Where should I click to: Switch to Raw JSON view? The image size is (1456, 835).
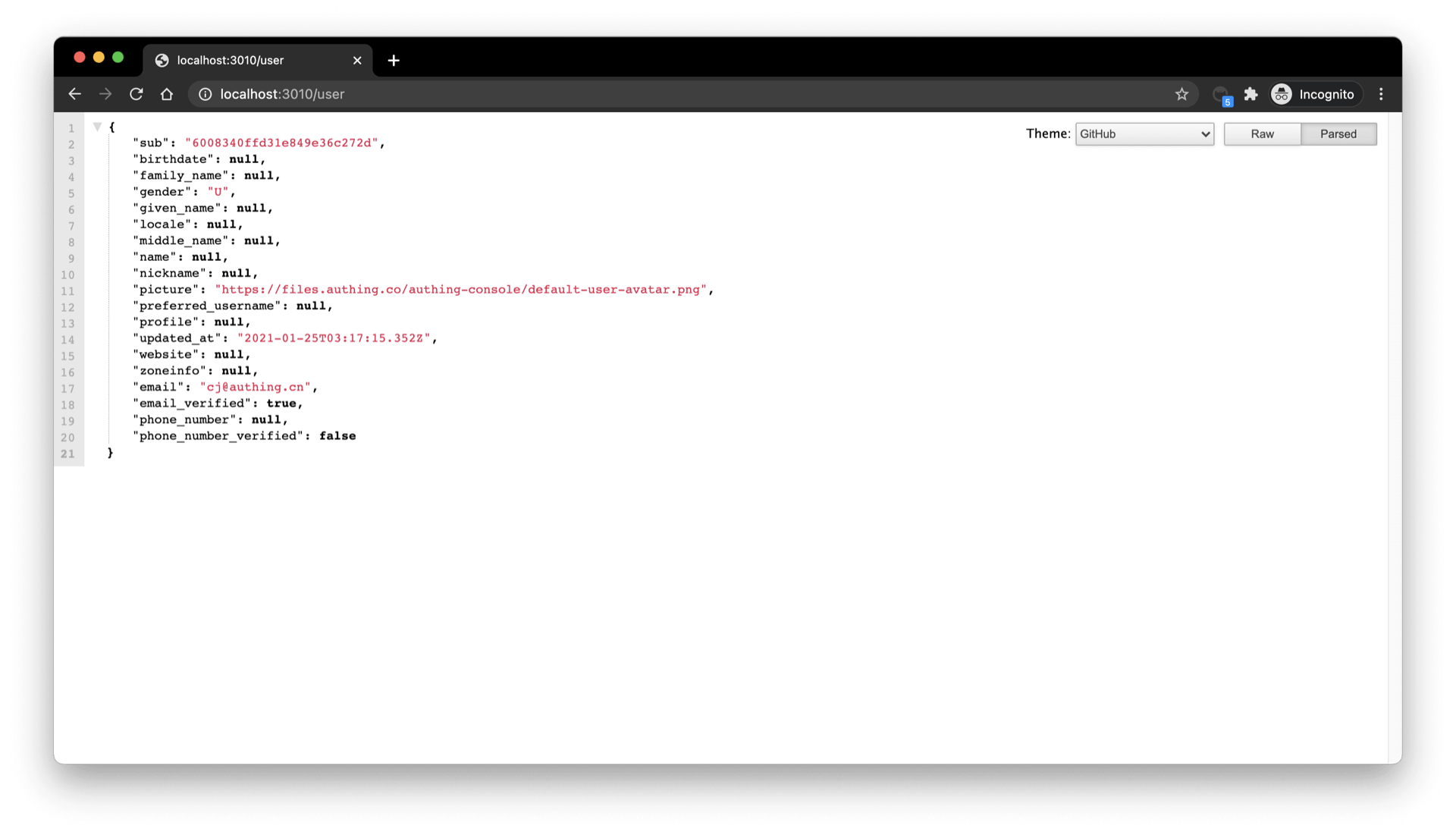1262,134
